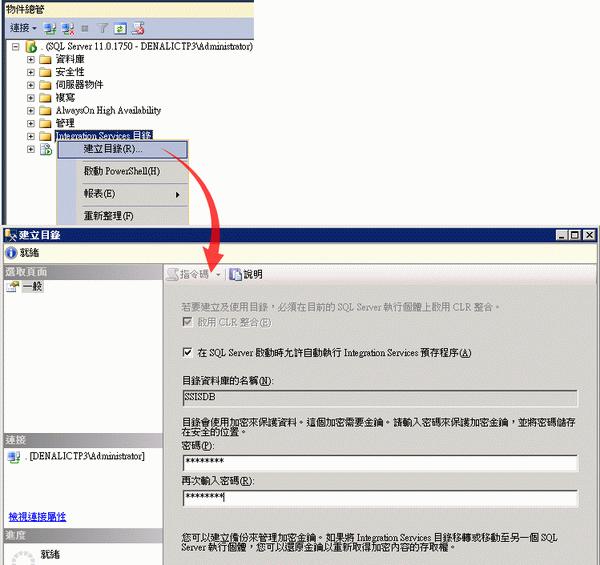
Task: Click the disconnect server icon
Action: pyautogui.click(x=68, y=28)
